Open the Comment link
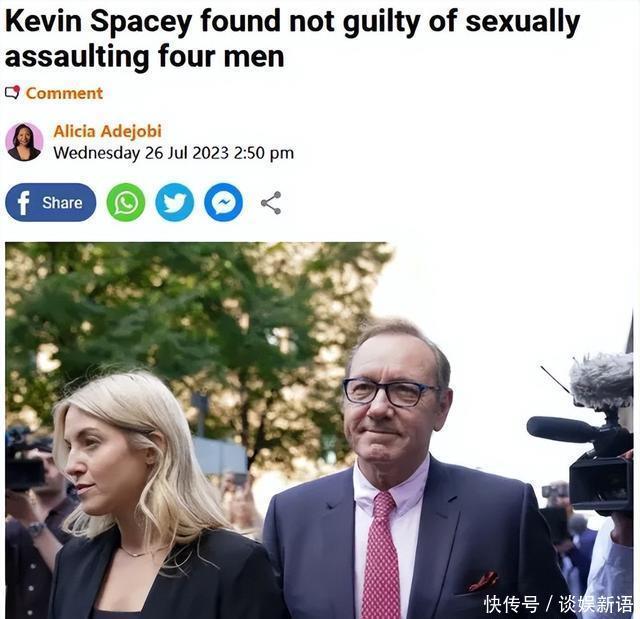The width and height of the screenshot is (640, 619). [64, 93]
